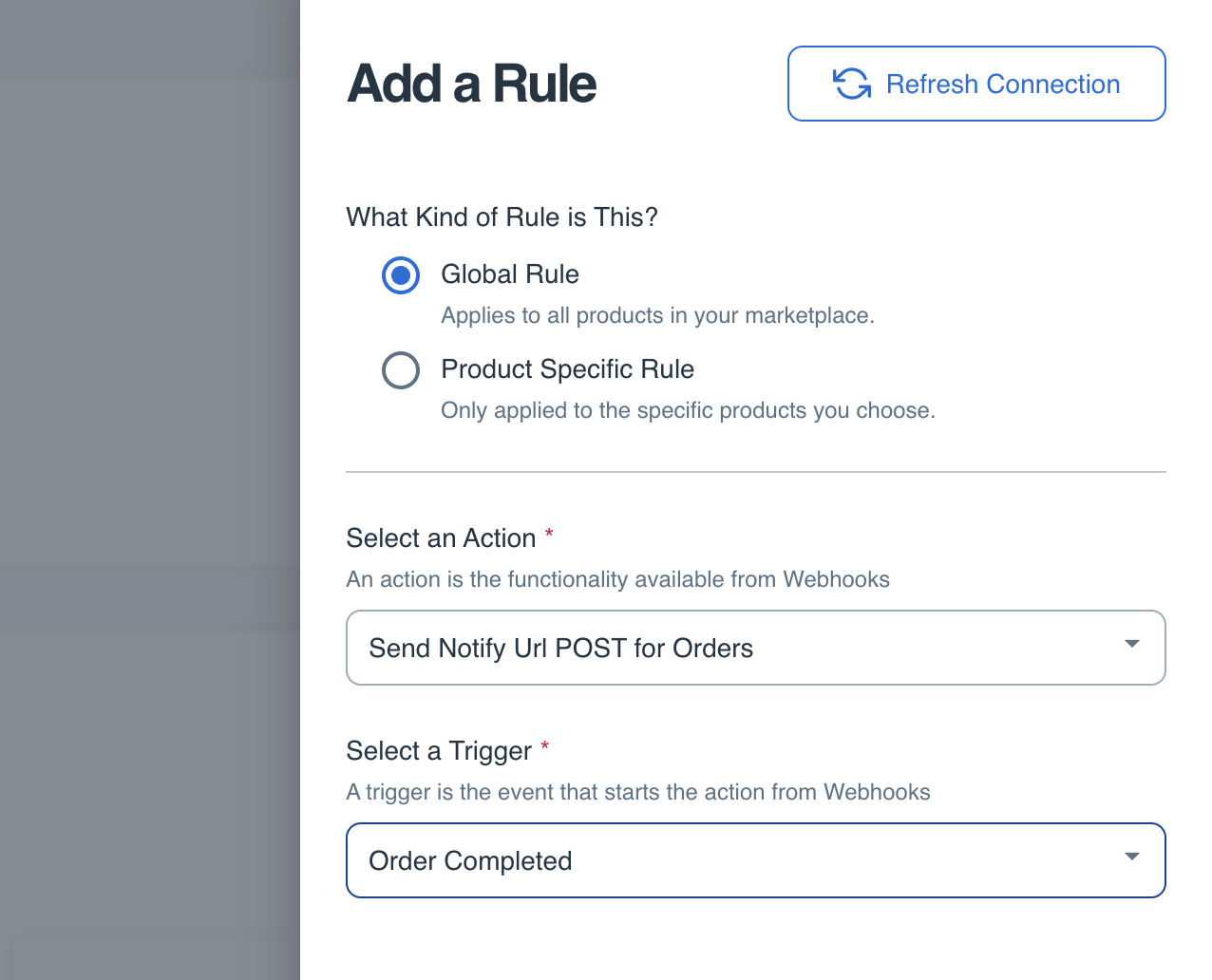Click the 'What Kind of Rule is This?' text
Viewport: 1212px width, 980px height.
point(502,217)
